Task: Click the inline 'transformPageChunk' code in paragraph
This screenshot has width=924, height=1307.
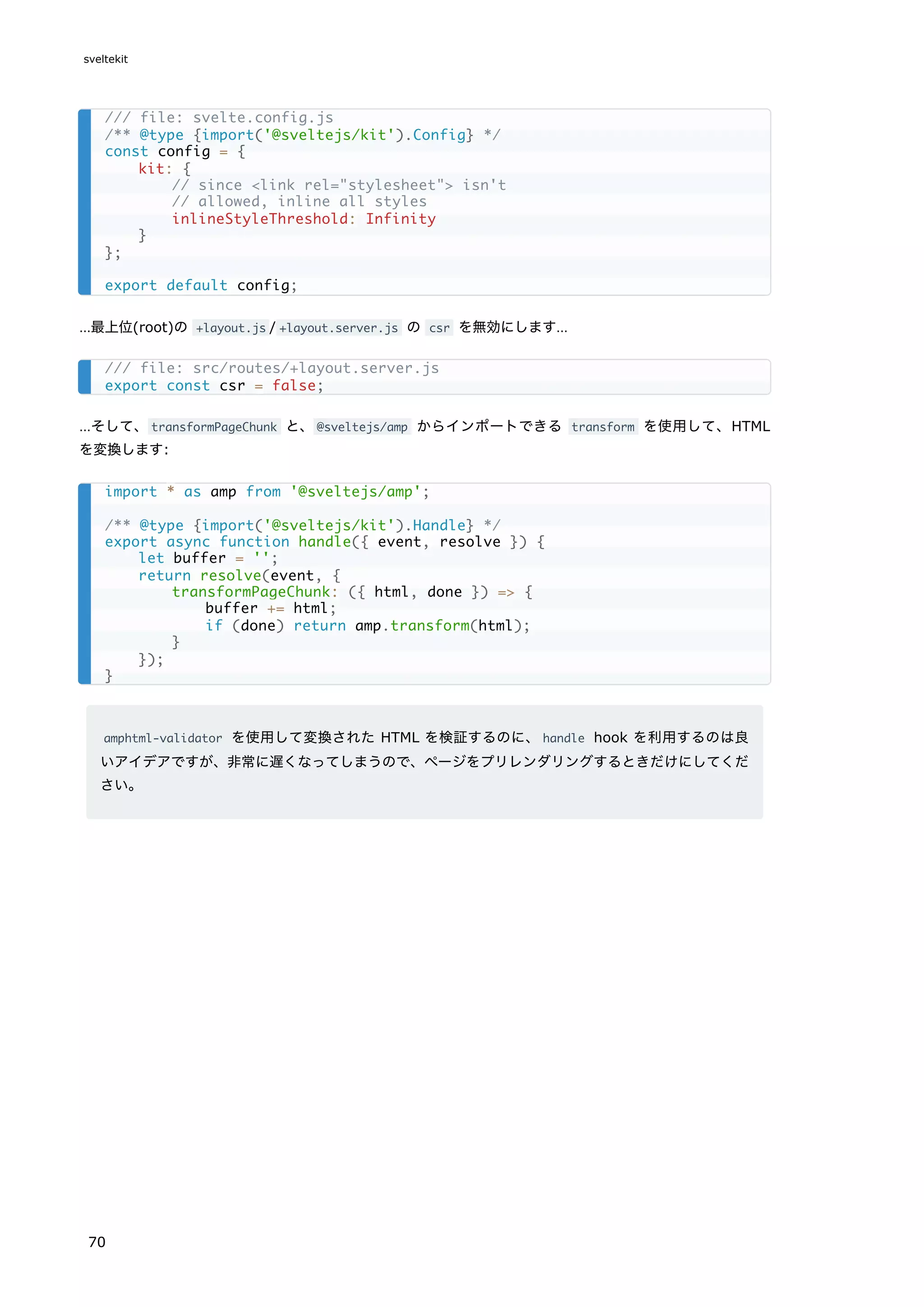Action: click(214, 427)
